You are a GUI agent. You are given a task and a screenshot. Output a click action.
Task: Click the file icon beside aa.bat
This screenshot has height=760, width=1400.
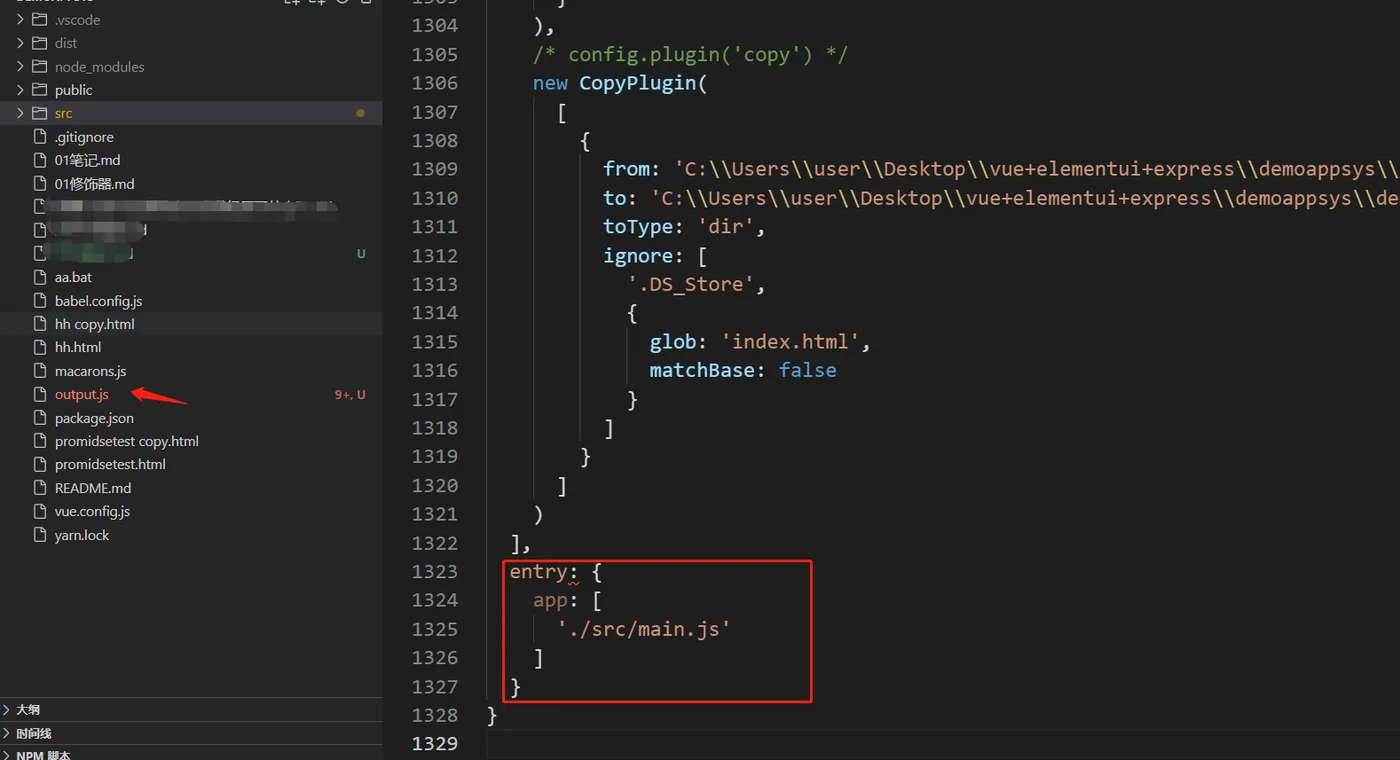[x=40, y=277]
